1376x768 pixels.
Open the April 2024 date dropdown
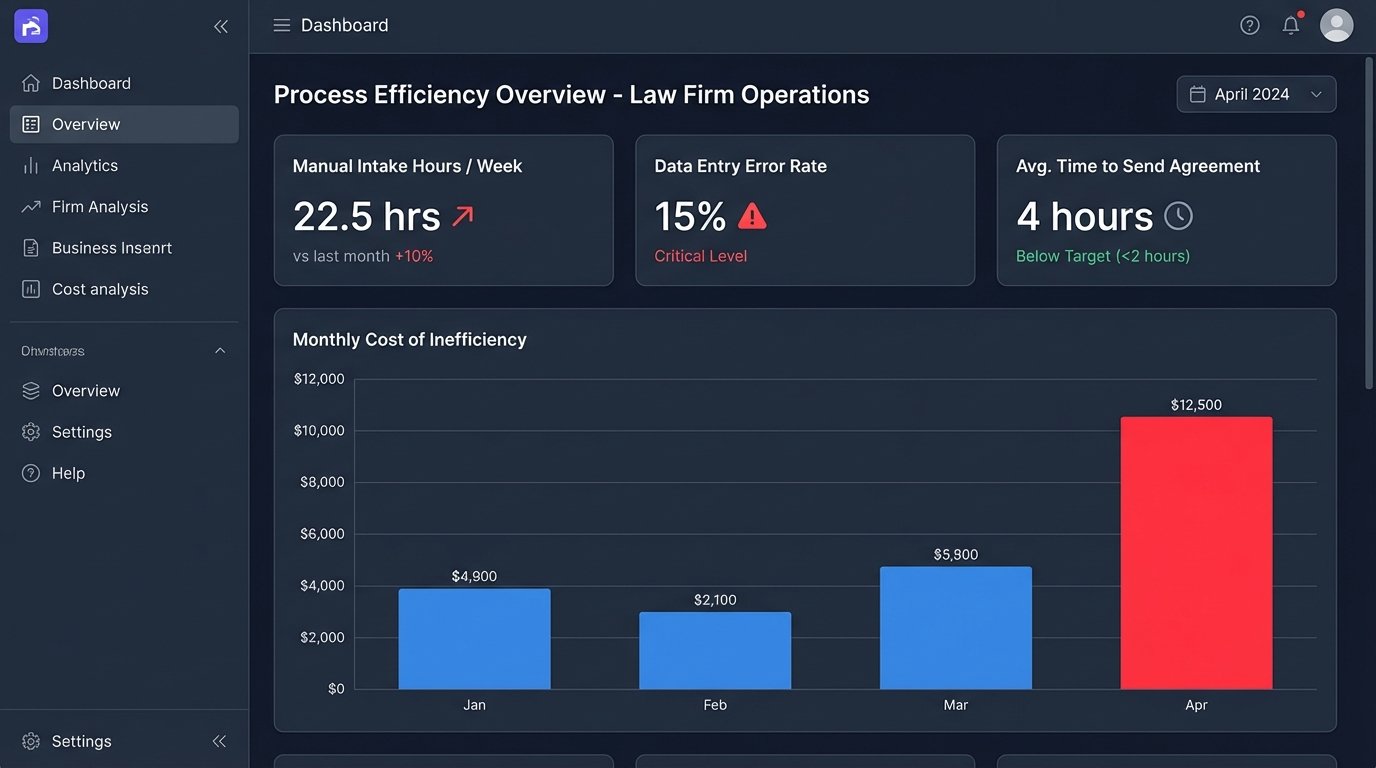click(x=1256, y=93)
